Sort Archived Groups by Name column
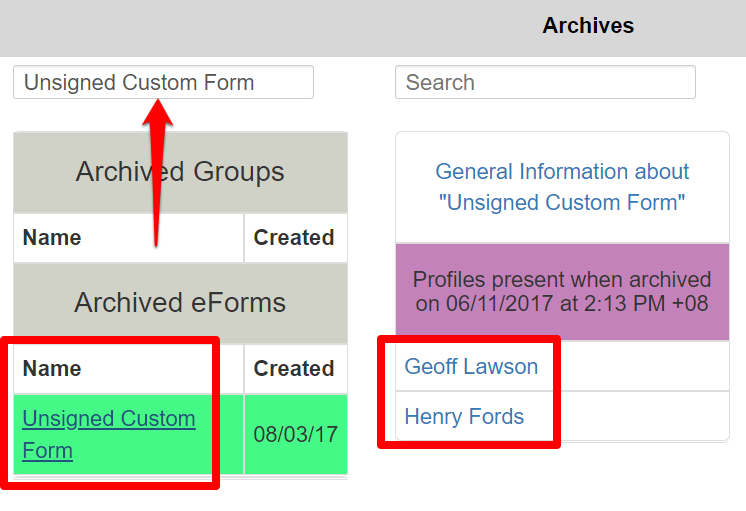The width and height of the screenshot is (746, 511). point(52,238)
